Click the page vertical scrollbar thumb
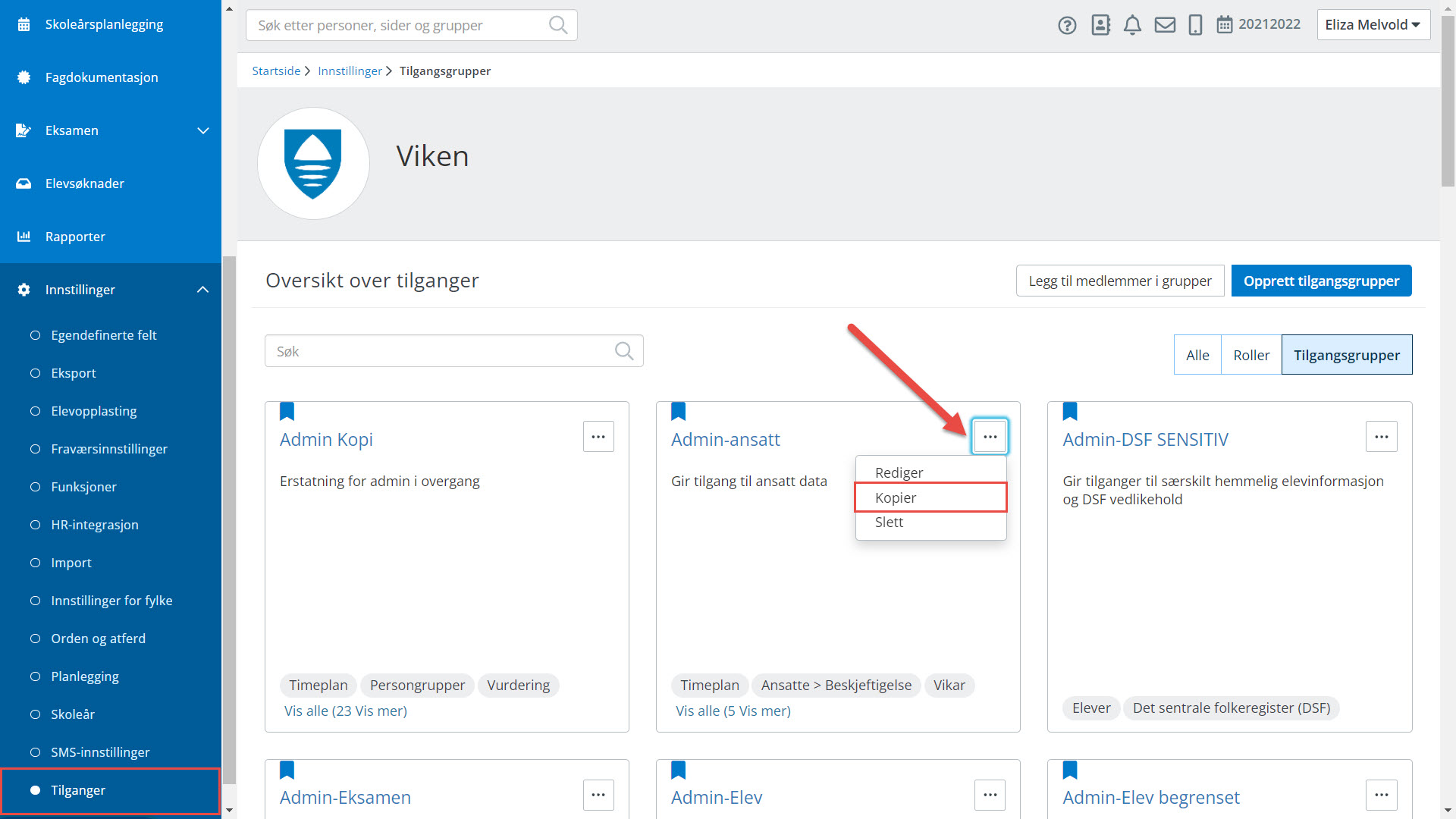The image size is (1456, 819). click(1448, 101)
